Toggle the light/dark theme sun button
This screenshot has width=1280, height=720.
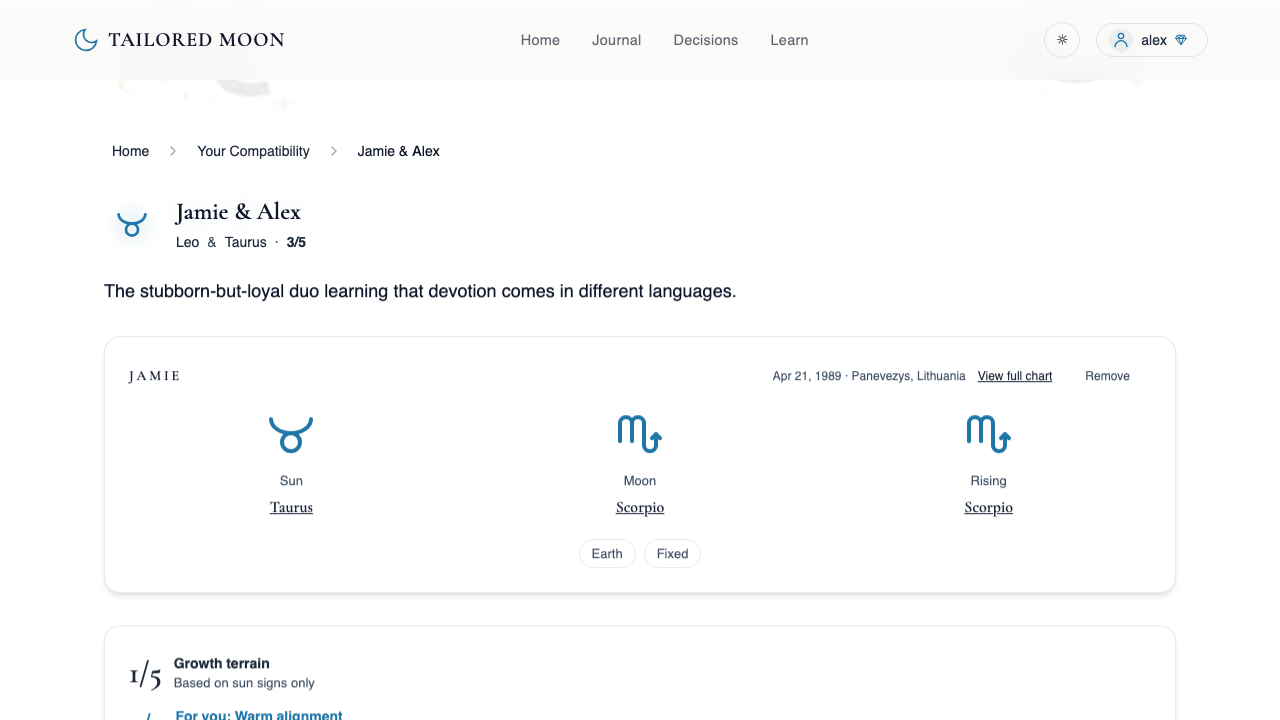[x=1062, y=40]
